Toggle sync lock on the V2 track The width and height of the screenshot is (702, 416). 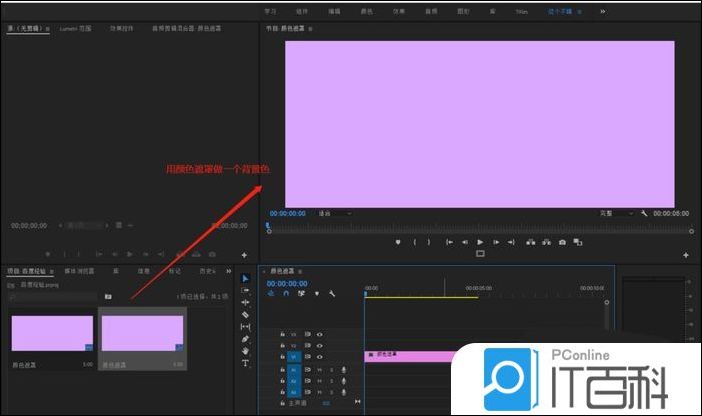click(308, 346)
